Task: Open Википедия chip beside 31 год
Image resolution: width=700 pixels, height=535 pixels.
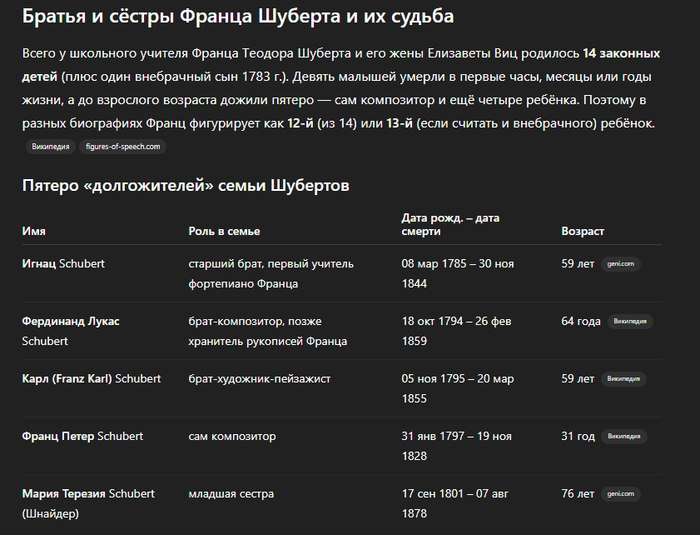Action: (624, 436)
